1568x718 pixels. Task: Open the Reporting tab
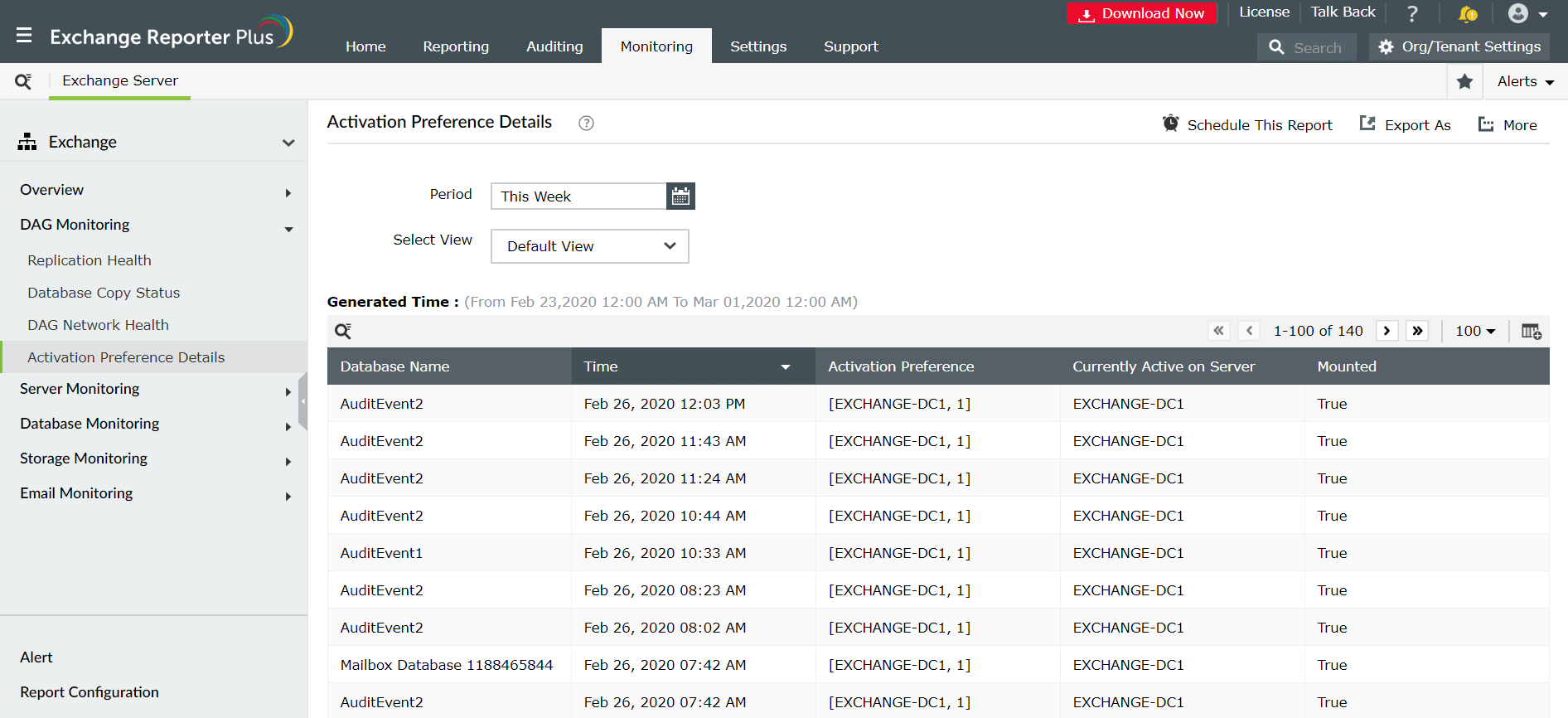[456, 46]
